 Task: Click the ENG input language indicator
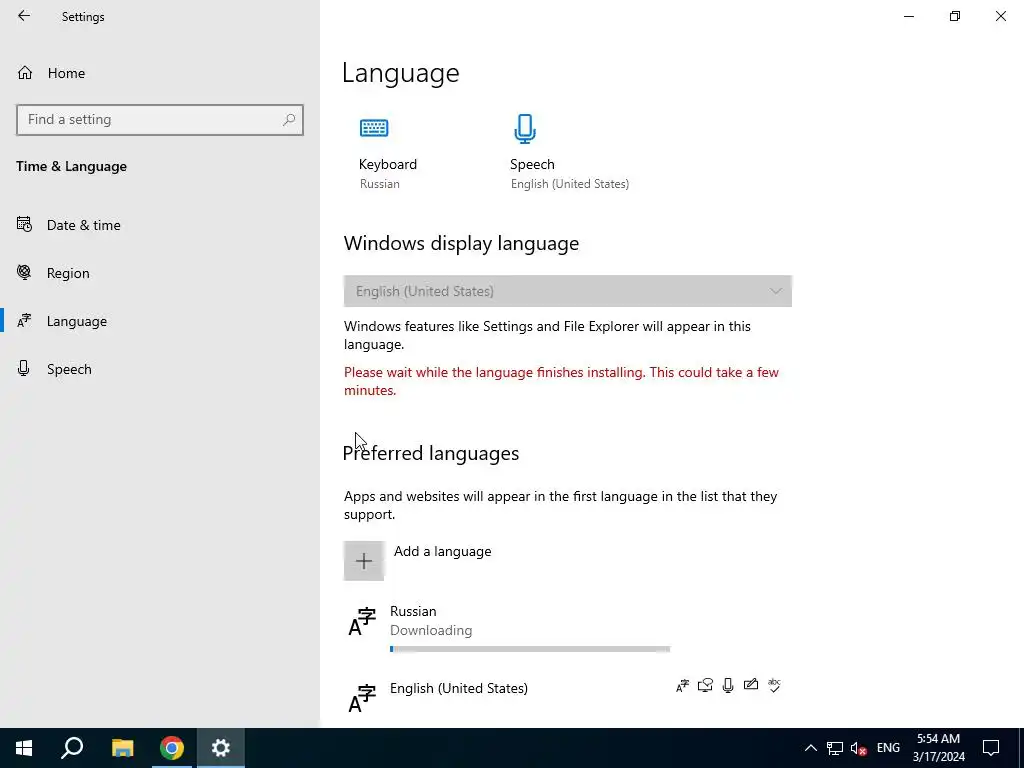[888, 748]
